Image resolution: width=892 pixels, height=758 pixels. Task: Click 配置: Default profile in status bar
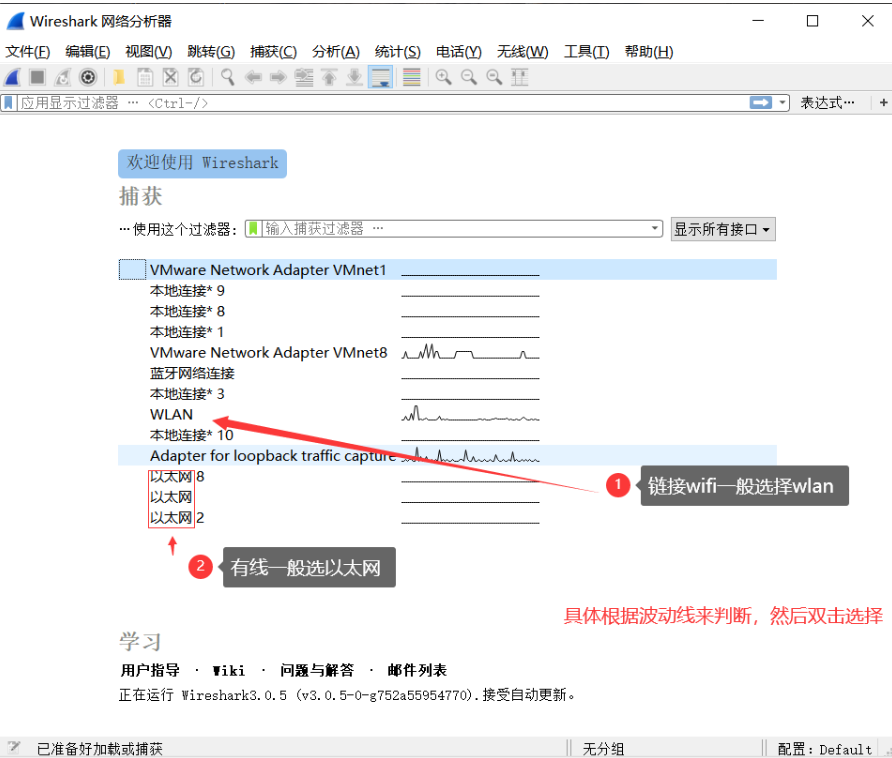point(825,749)
